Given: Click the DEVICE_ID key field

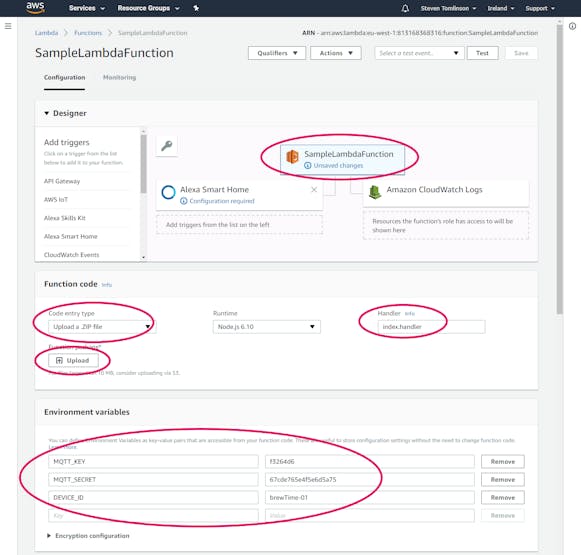Looking at the screenshot, I should [x=153, y=498].
